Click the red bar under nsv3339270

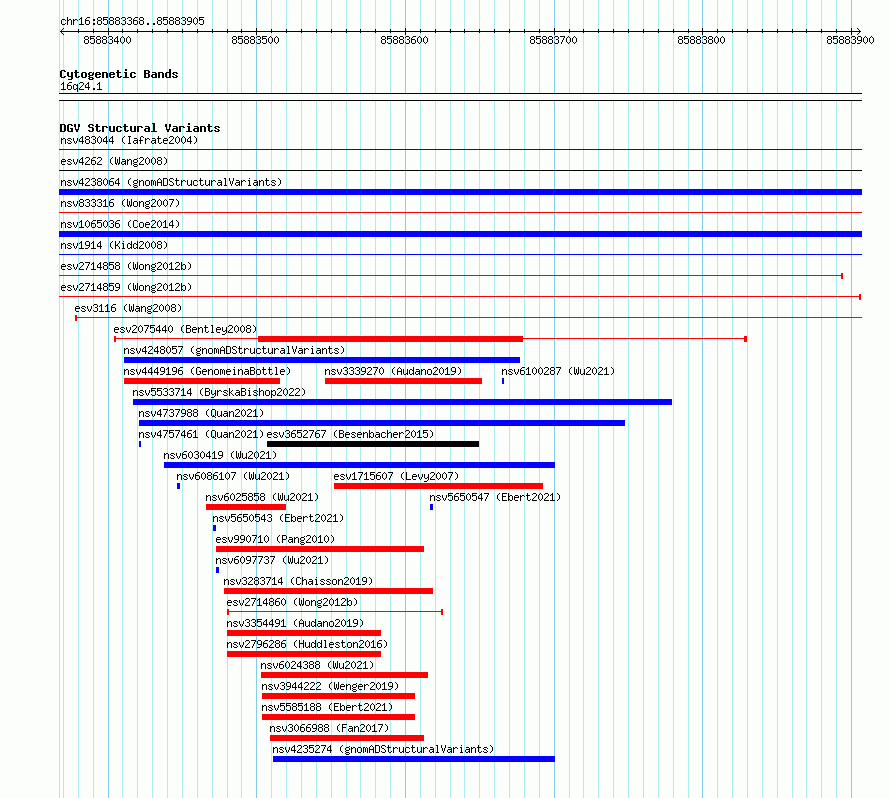(x=404, y=381)
